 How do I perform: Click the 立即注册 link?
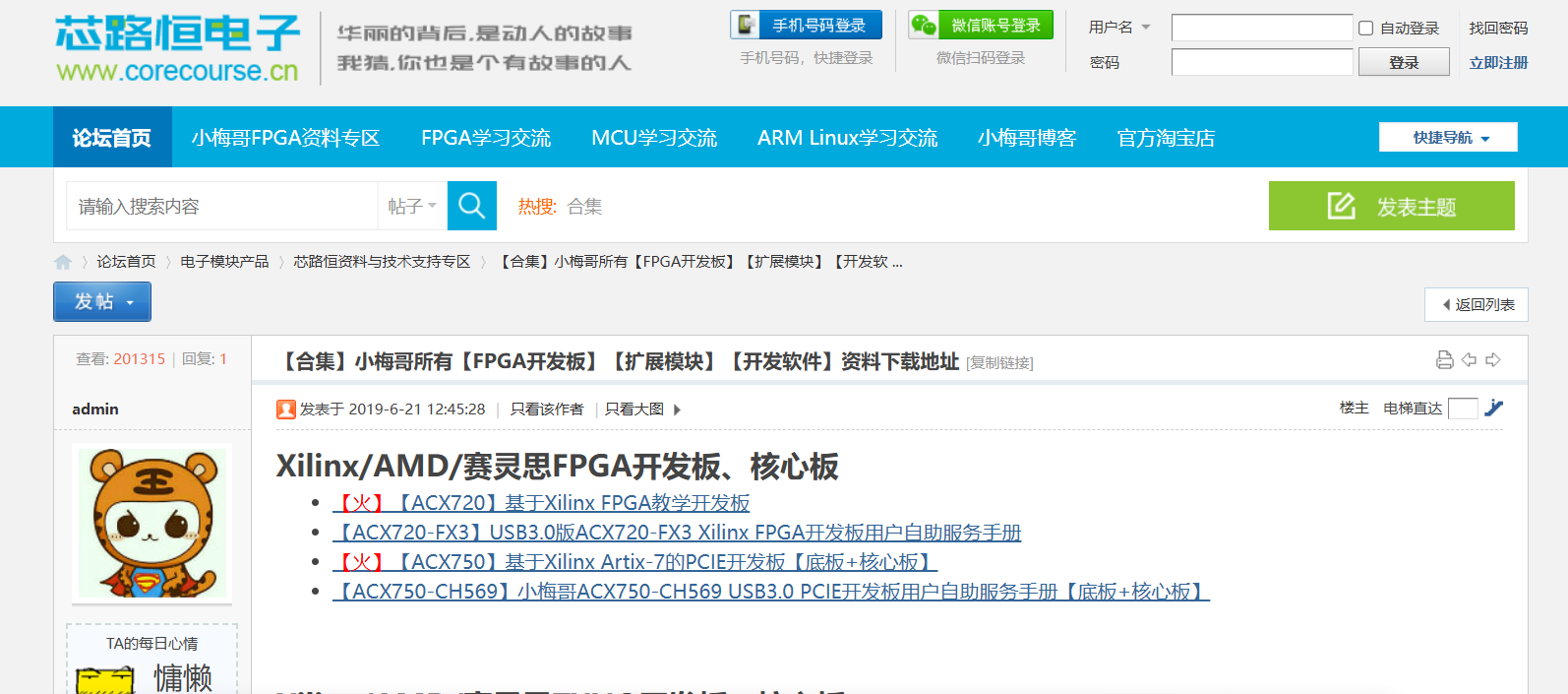coord(1498,63)
